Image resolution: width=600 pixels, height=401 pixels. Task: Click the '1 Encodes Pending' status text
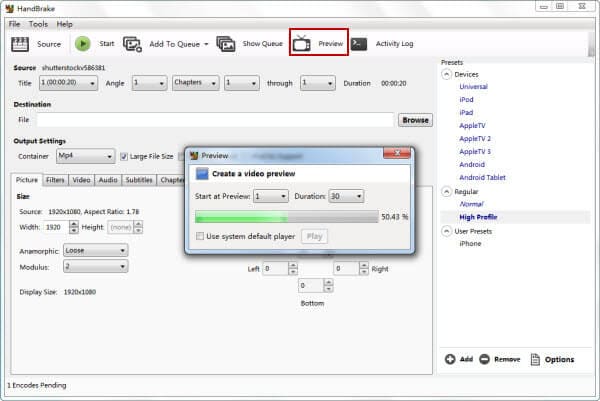37,385
